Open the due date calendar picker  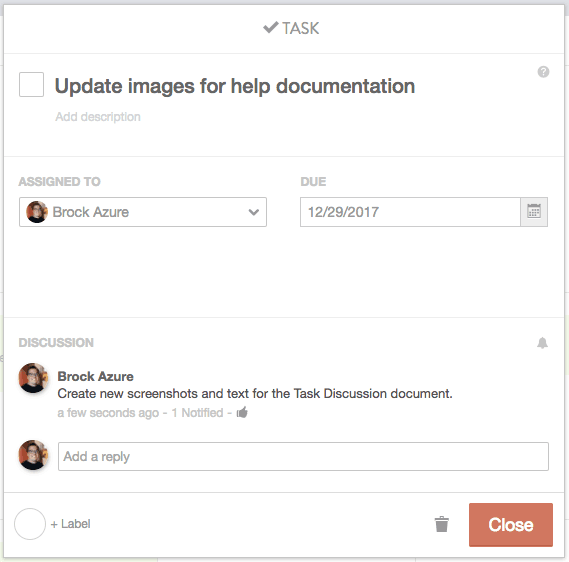(534, 212)
